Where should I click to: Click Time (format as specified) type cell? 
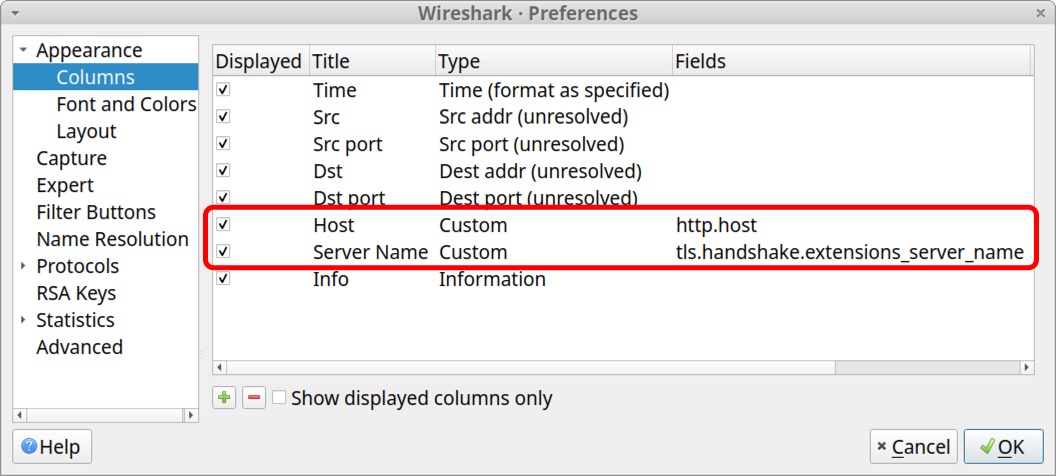point(554,90)
